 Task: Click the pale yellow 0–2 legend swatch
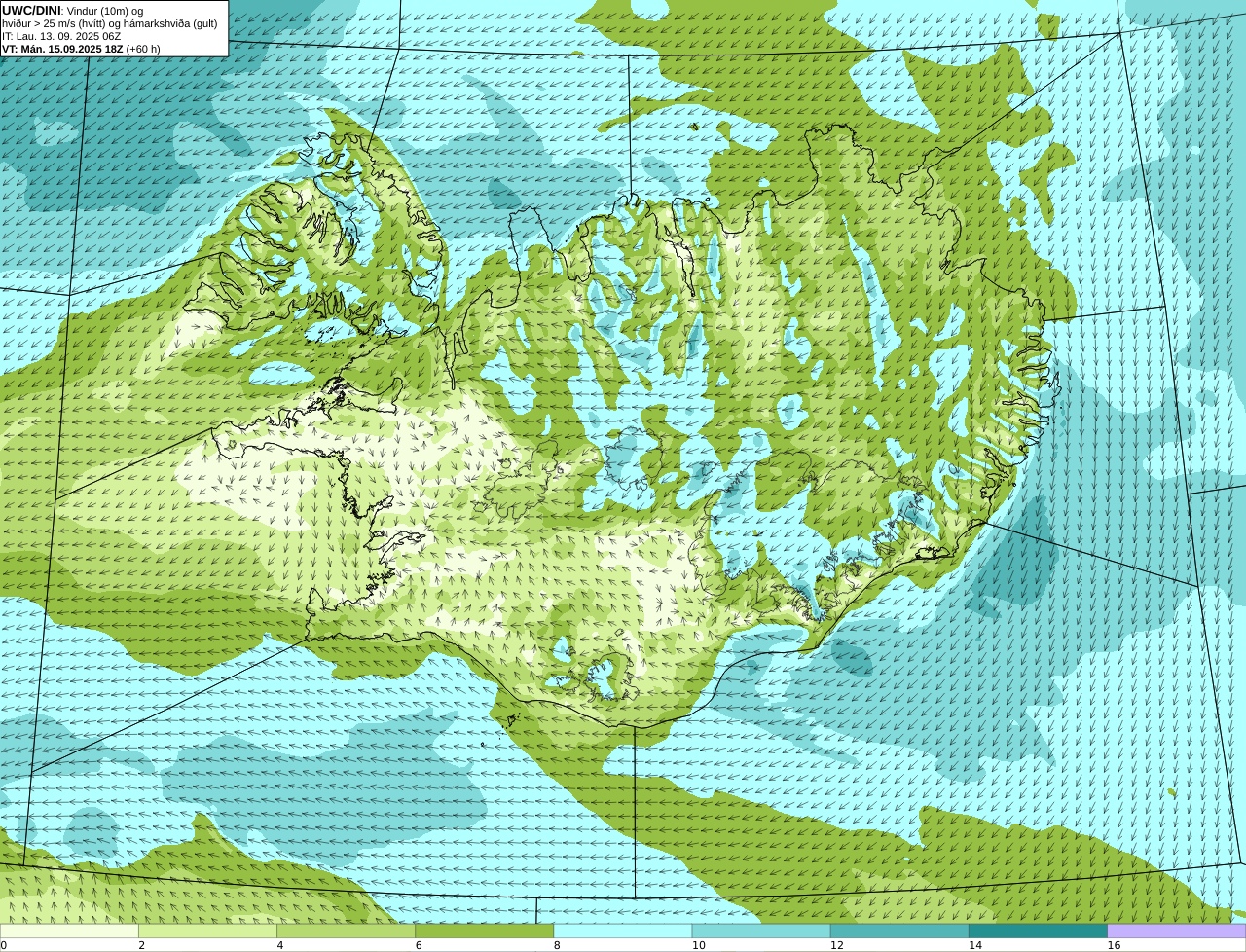(70, 931)
